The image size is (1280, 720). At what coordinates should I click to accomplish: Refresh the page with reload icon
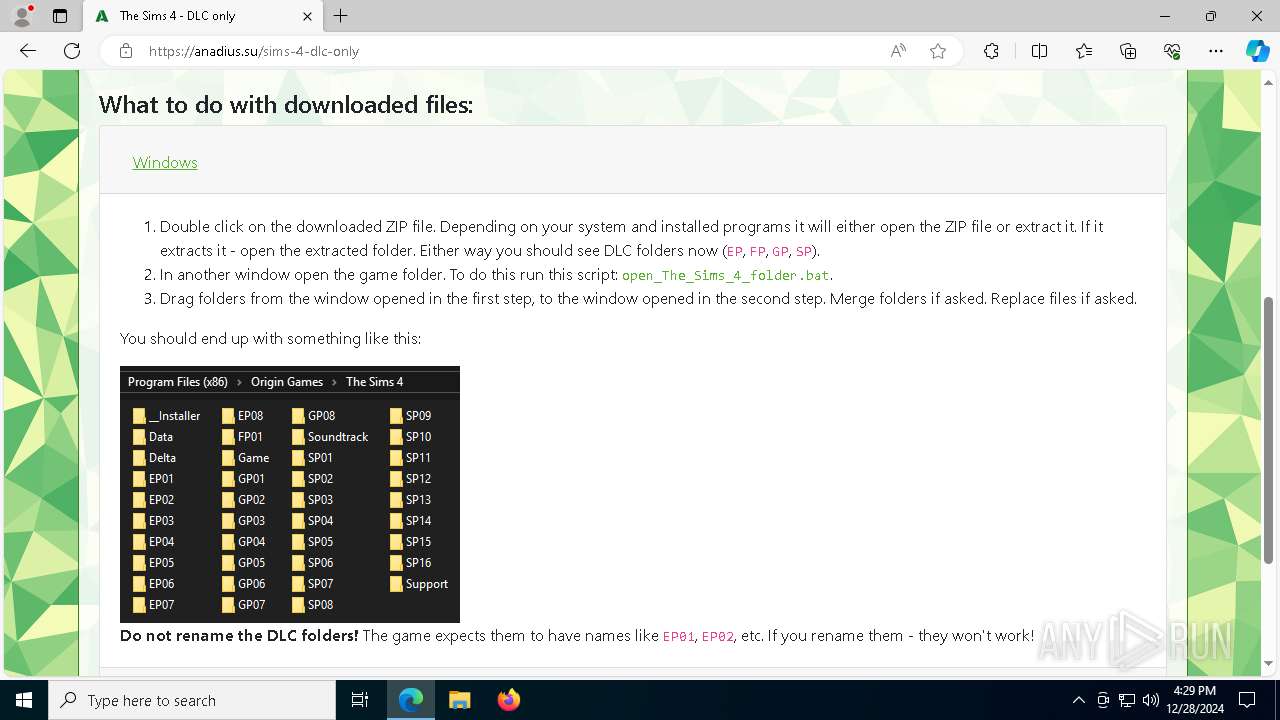click(72, 51)
